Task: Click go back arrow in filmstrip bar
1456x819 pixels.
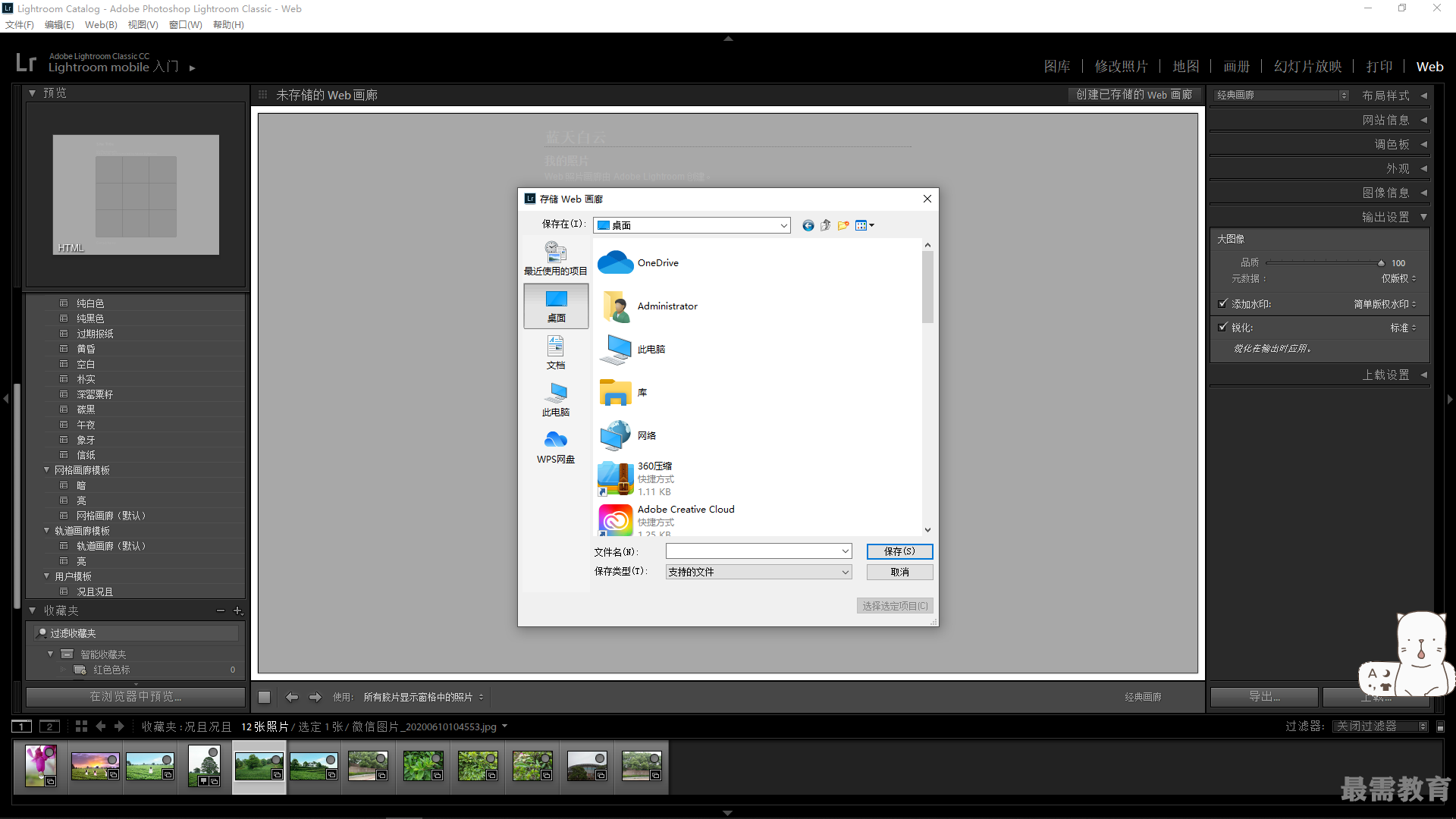Action: point(101,726)
